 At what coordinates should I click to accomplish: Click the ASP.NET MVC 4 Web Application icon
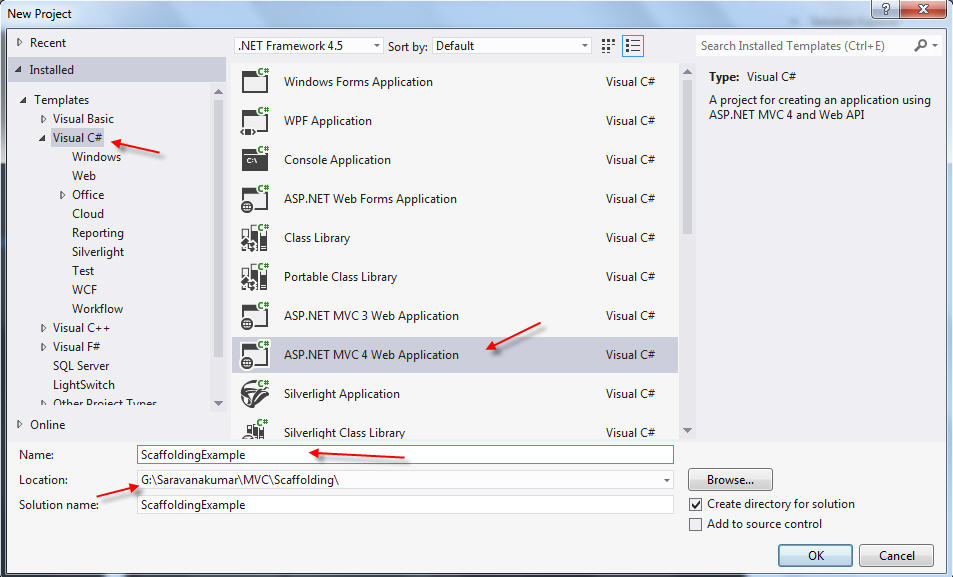pyautogui.click(x=255, y=354)
